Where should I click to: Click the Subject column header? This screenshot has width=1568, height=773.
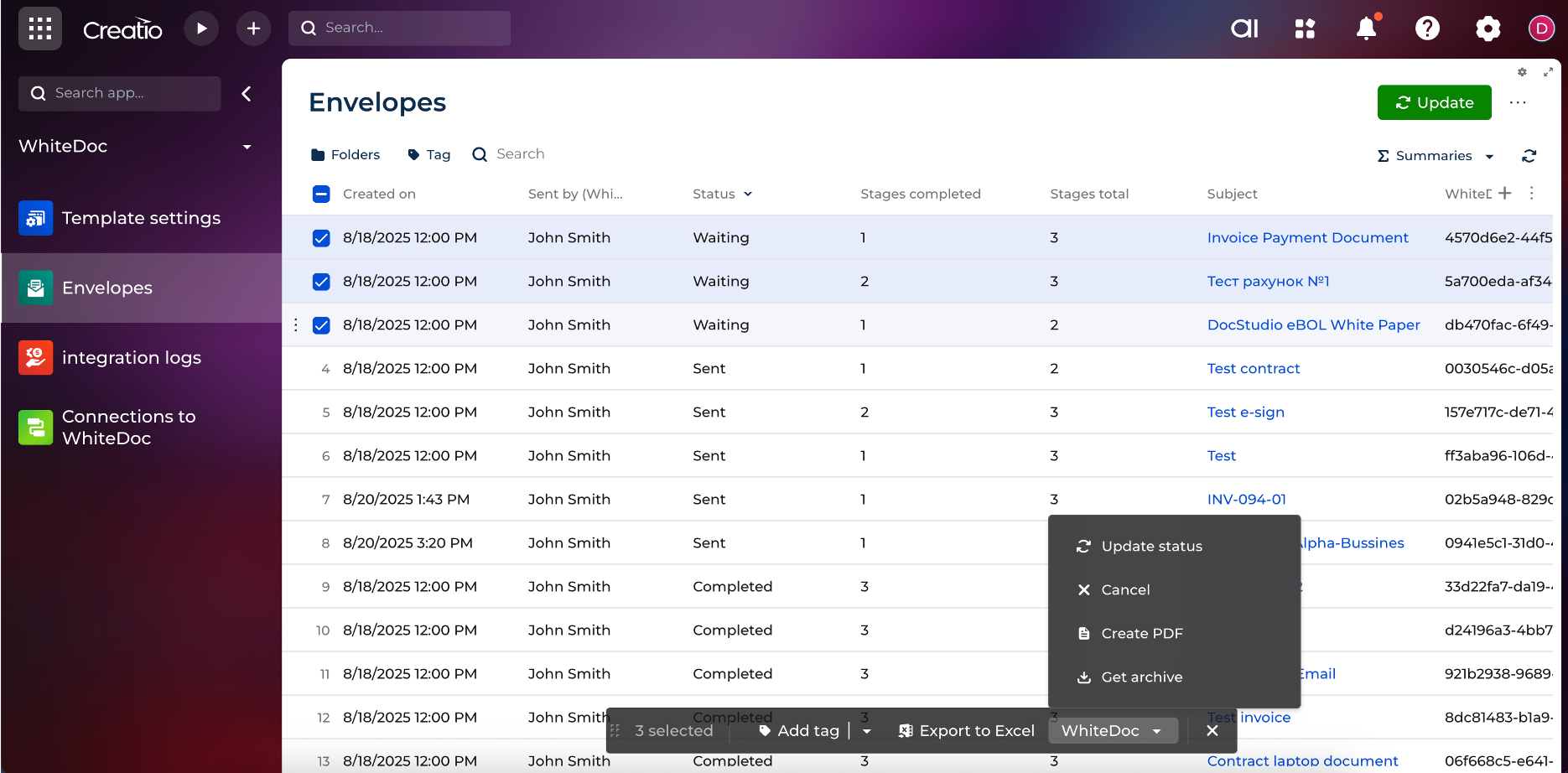(1232, 194)
